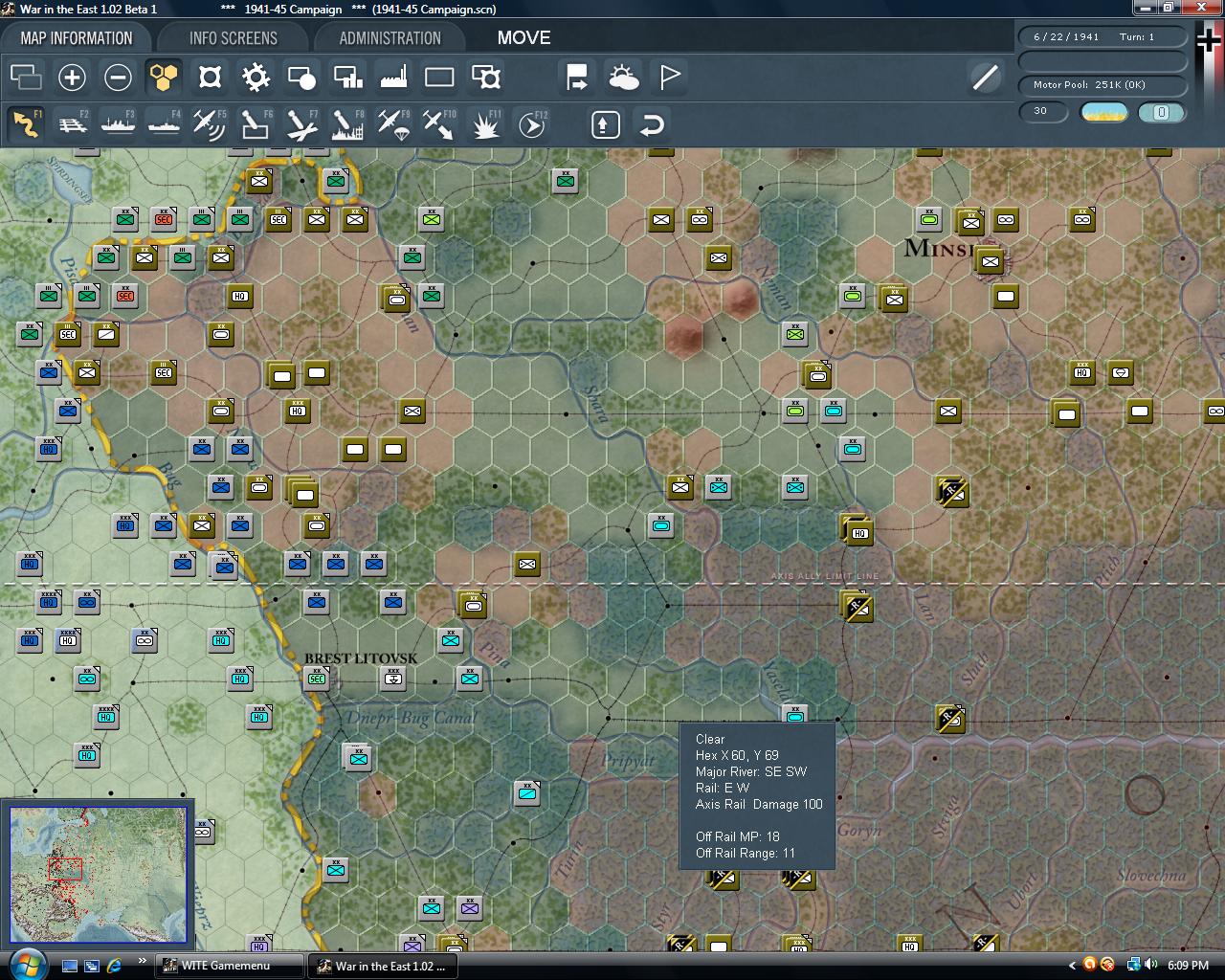Click the plain rectangle toolbar icon
Viewport: 1225px width, 980px height.
(x=439, y=77)
